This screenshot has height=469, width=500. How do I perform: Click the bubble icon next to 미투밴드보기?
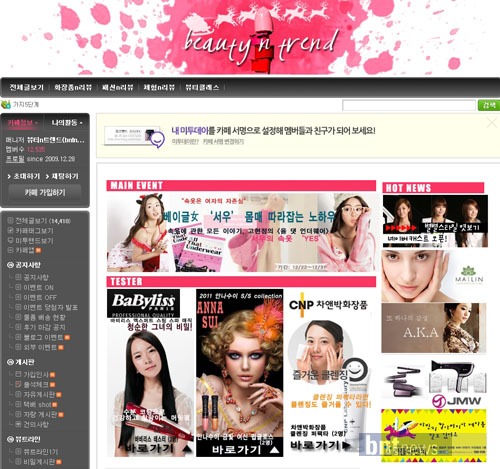[10, 240]
